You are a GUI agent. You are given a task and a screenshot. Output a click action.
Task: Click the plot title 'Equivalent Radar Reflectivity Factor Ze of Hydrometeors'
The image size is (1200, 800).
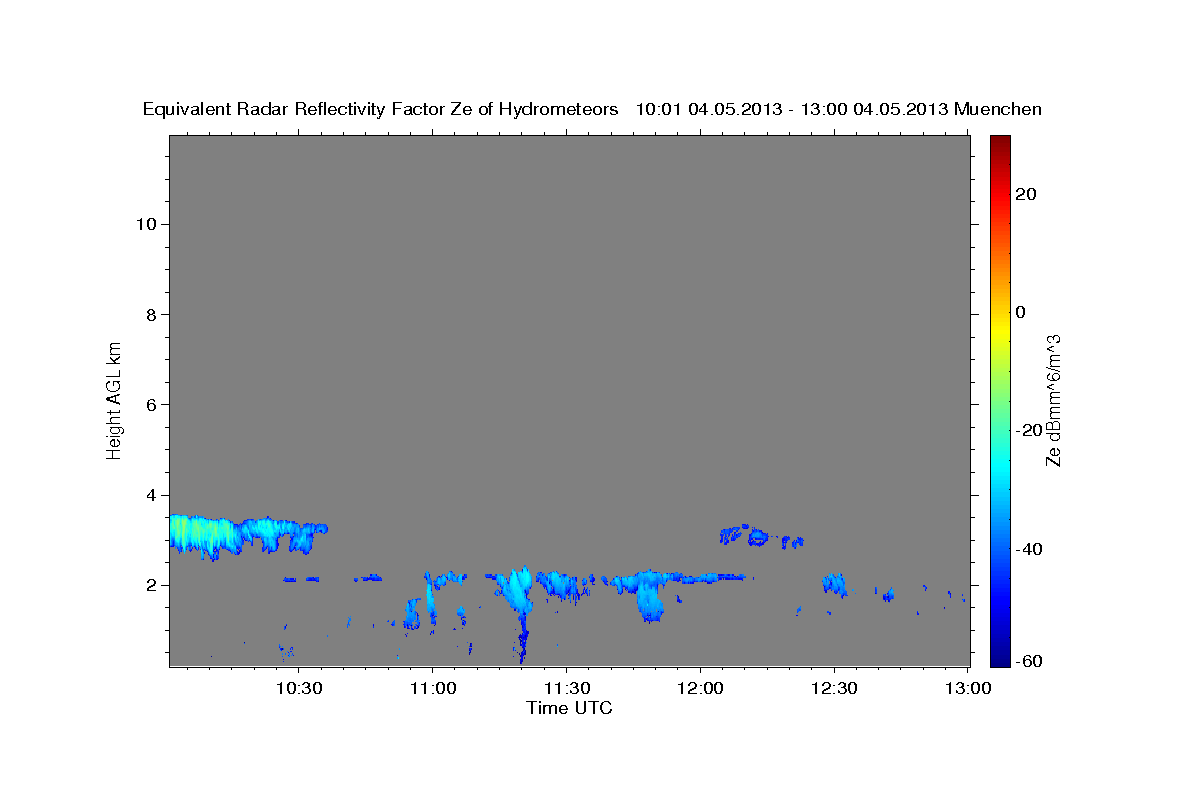[381, 109]
